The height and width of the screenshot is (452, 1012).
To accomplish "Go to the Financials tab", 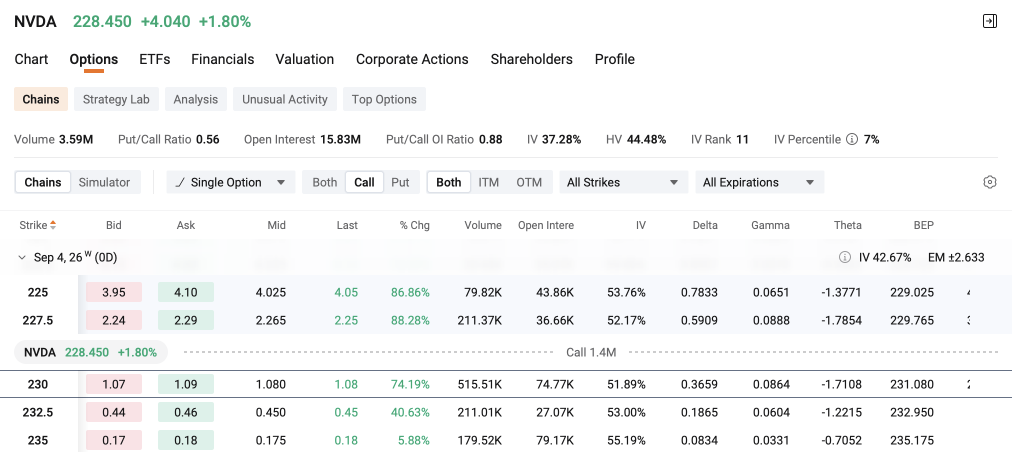I will point(223,59).
